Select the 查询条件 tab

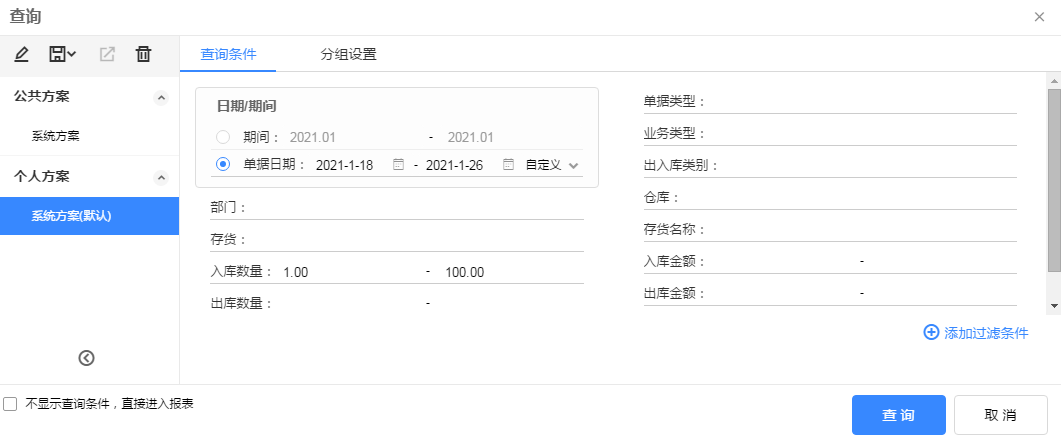228,54
